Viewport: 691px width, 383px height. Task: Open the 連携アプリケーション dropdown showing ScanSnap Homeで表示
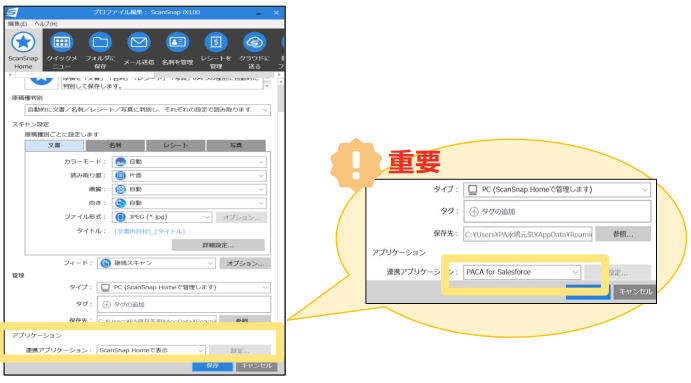point(151,350)
